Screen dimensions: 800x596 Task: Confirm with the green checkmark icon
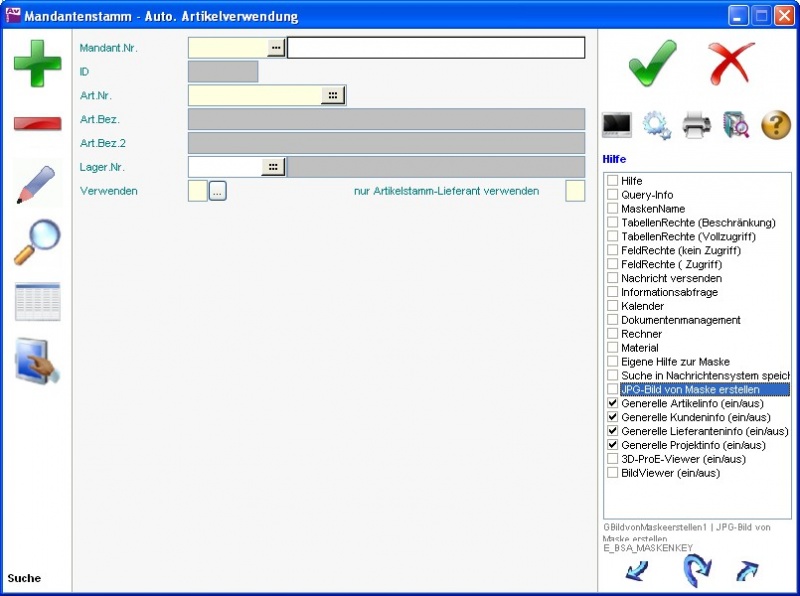652,63
